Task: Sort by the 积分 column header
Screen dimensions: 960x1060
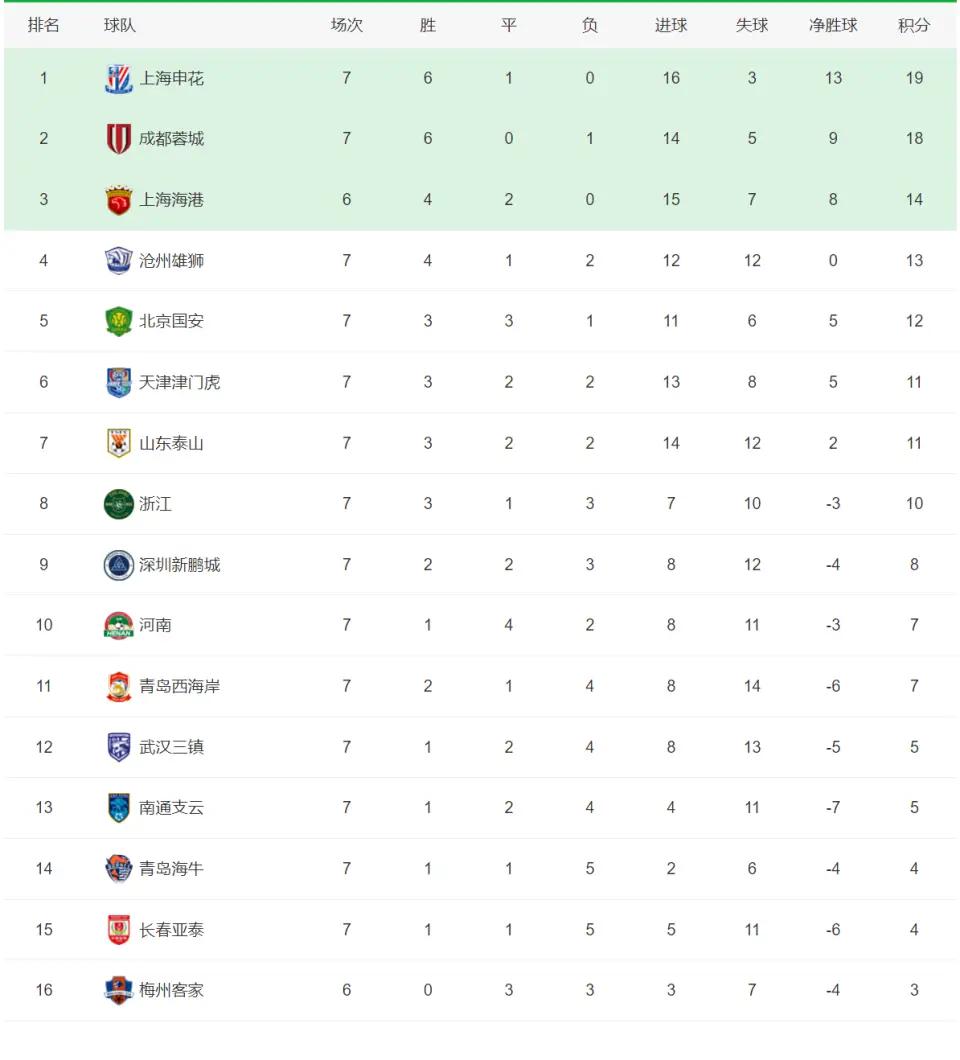Action: 914,25
